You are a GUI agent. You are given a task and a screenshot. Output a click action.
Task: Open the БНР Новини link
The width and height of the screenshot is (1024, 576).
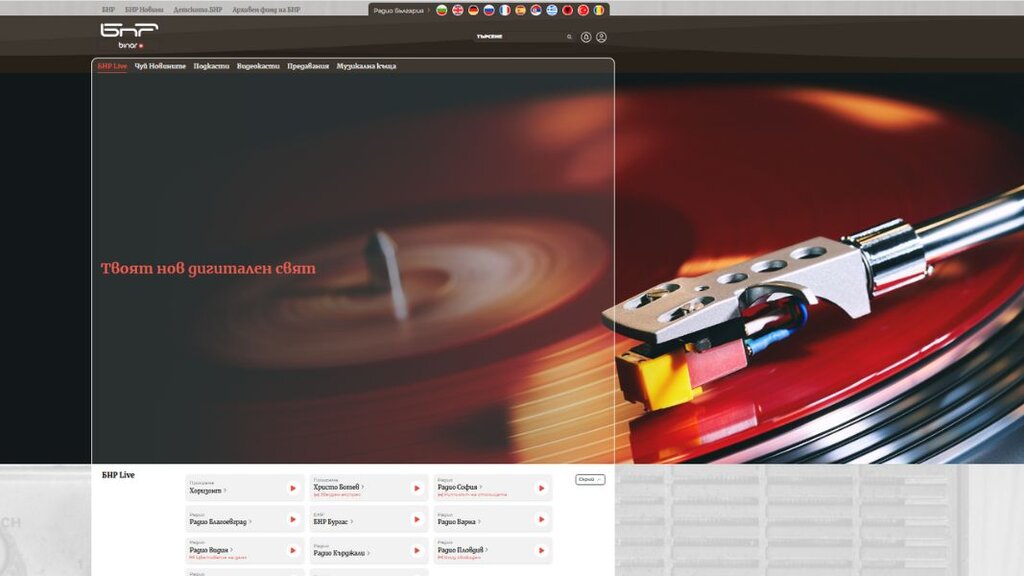pos(144,10)
